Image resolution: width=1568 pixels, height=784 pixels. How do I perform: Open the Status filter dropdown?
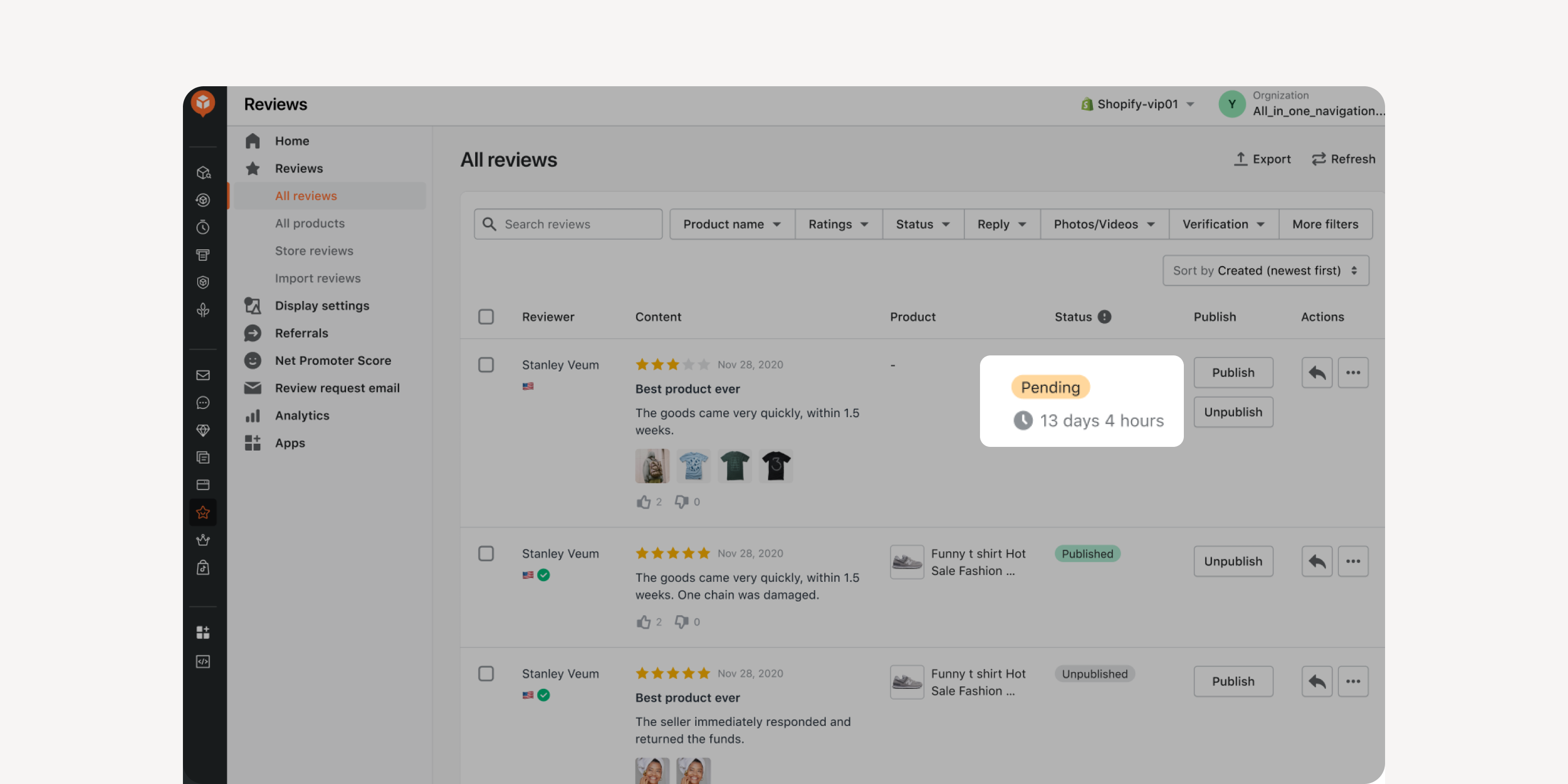[x=923, y=224]
